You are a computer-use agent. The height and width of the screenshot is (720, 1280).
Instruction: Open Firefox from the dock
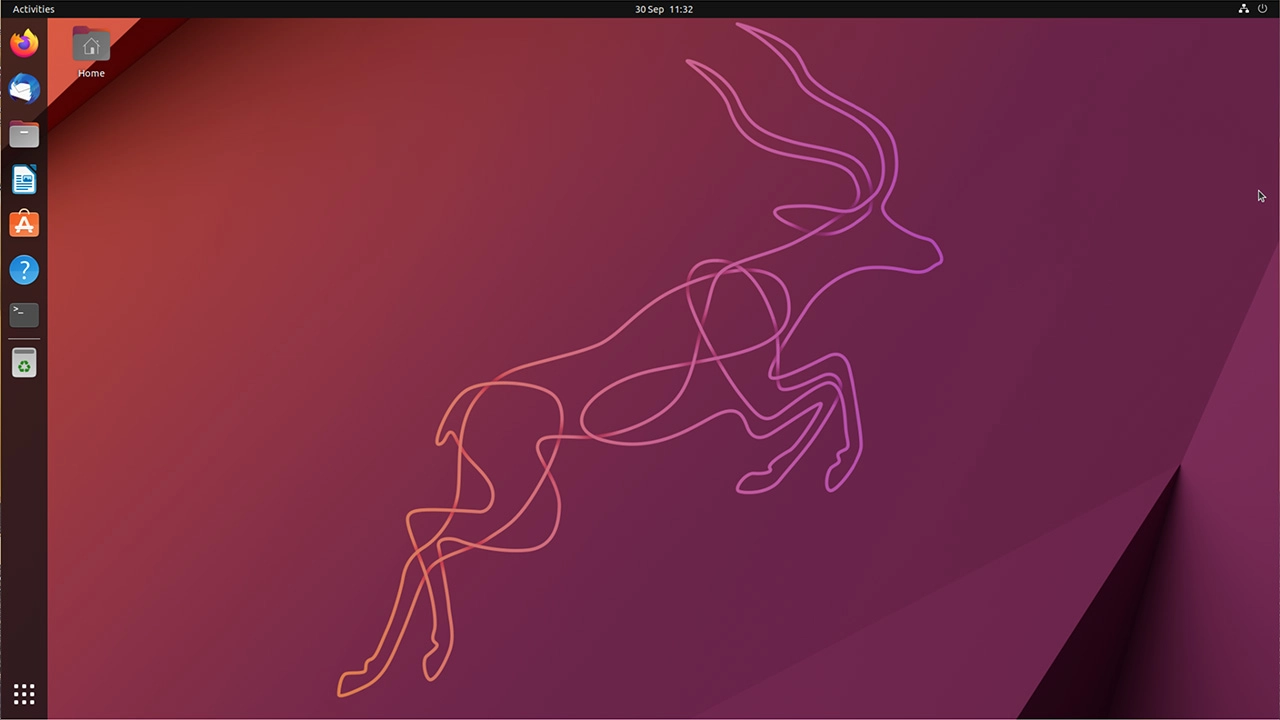(24, 43)
